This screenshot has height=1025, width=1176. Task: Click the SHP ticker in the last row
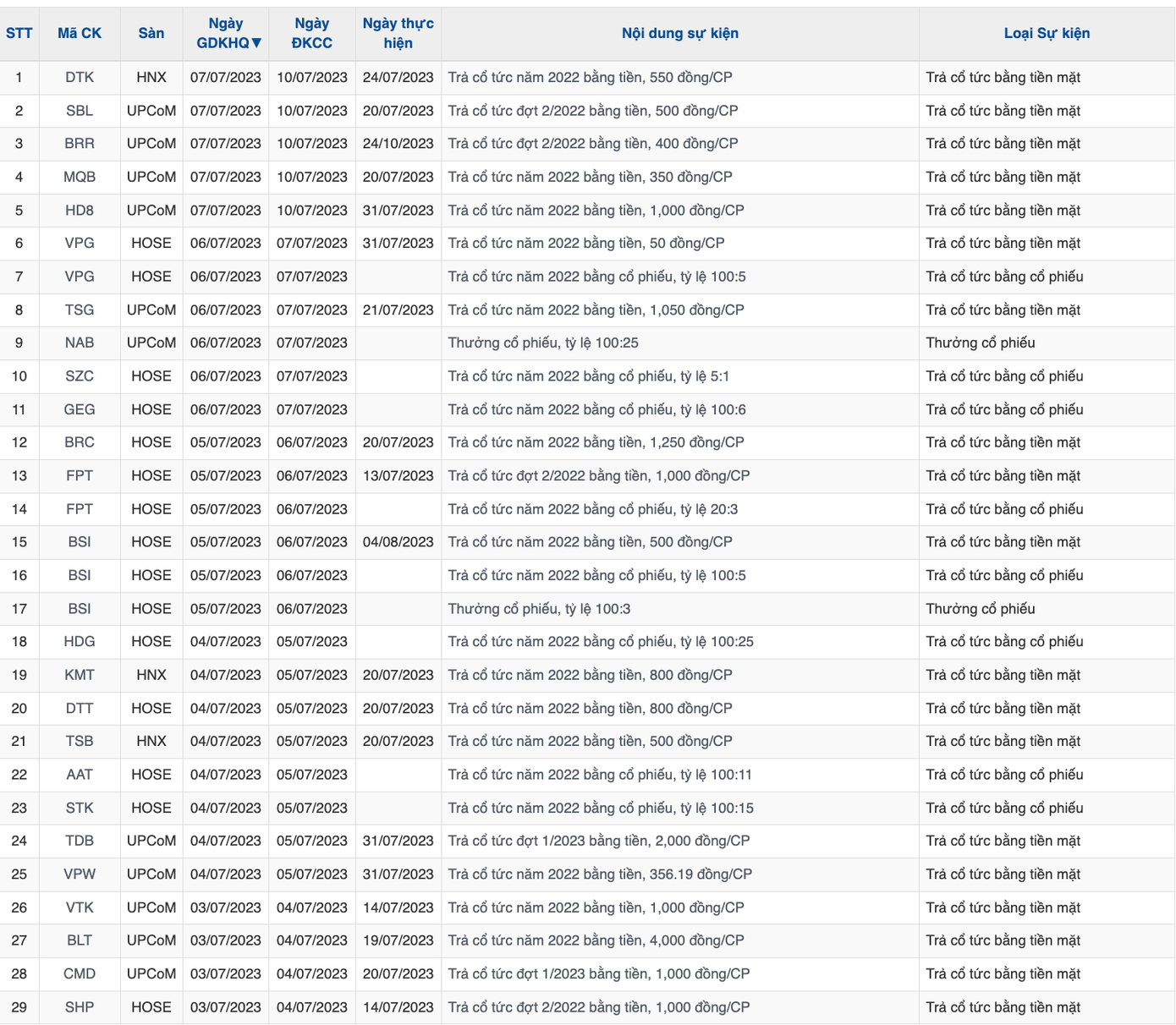pyautogui.click(x=80, y=1007)
